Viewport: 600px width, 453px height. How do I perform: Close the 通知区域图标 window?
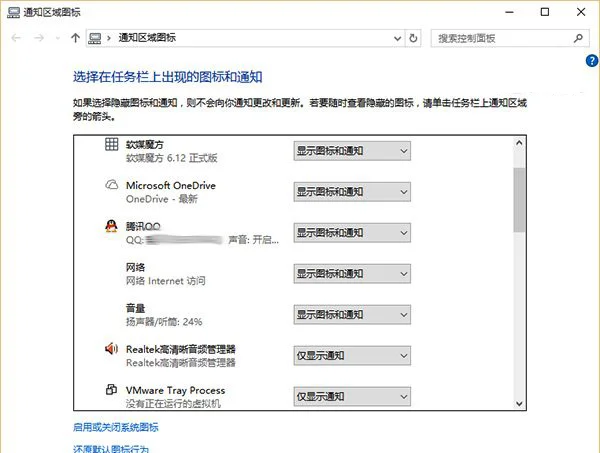coord(581,12)
